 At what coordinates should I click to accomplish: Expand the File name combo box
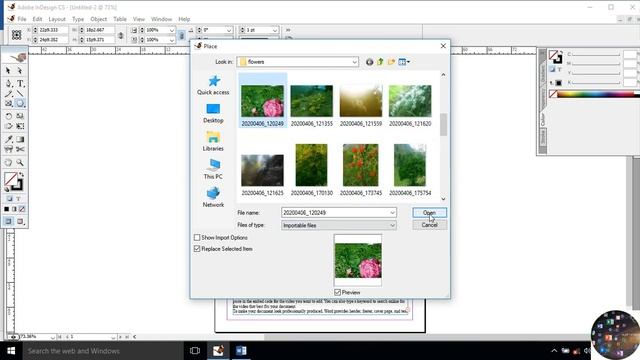[392, 213]
